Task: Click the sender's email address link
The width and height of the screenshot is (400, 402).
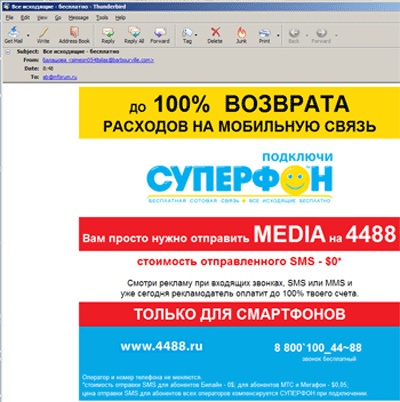Action: [x=98, y=60]
